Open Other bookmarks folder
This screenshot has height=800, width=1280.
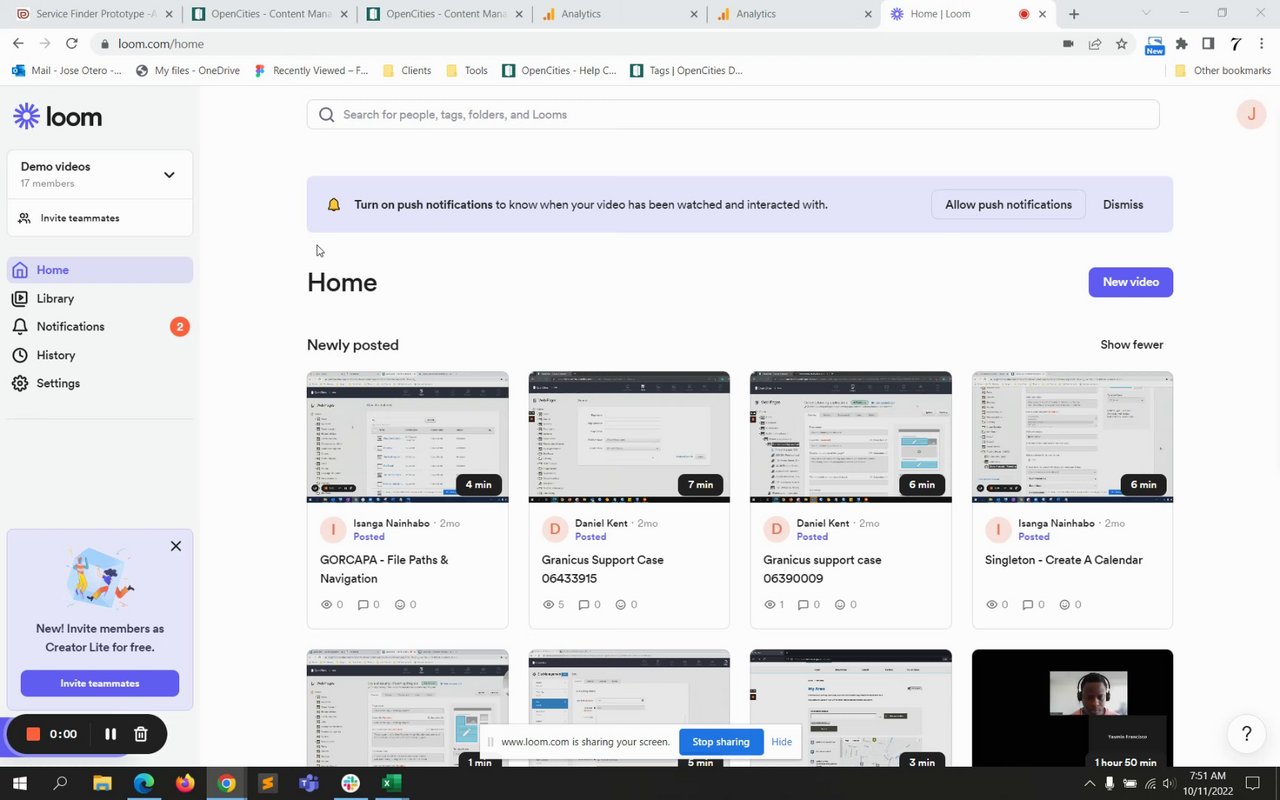(x=1223, y=71)
